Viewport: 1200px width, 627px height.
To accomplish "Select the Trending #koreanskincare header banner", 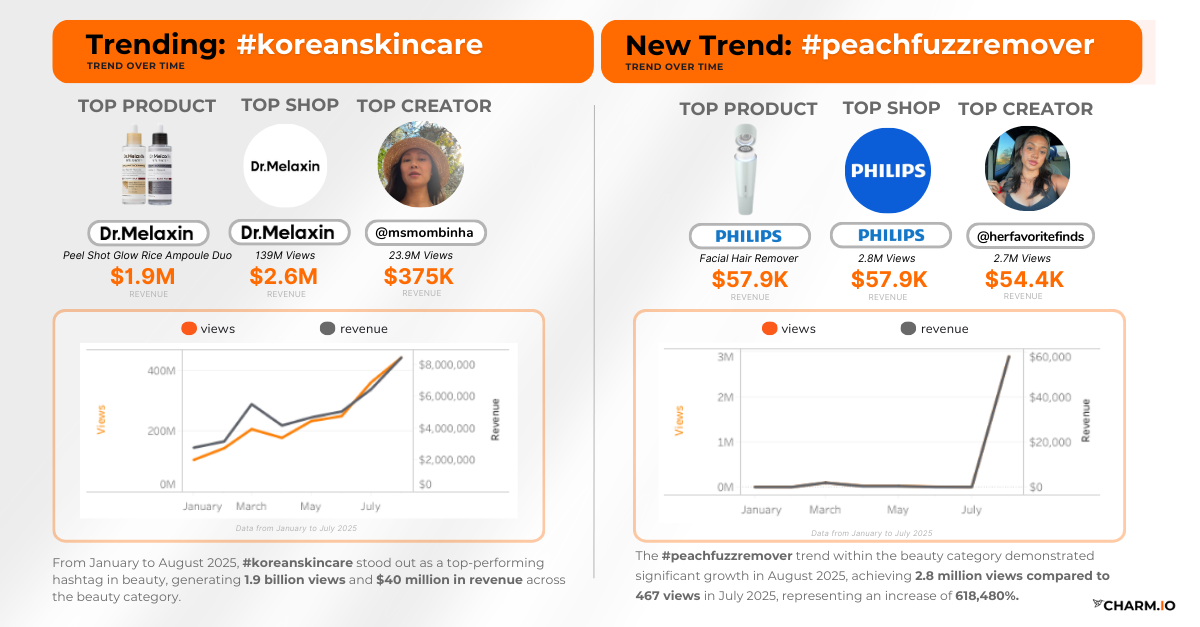I will click(x=322, y=51).
